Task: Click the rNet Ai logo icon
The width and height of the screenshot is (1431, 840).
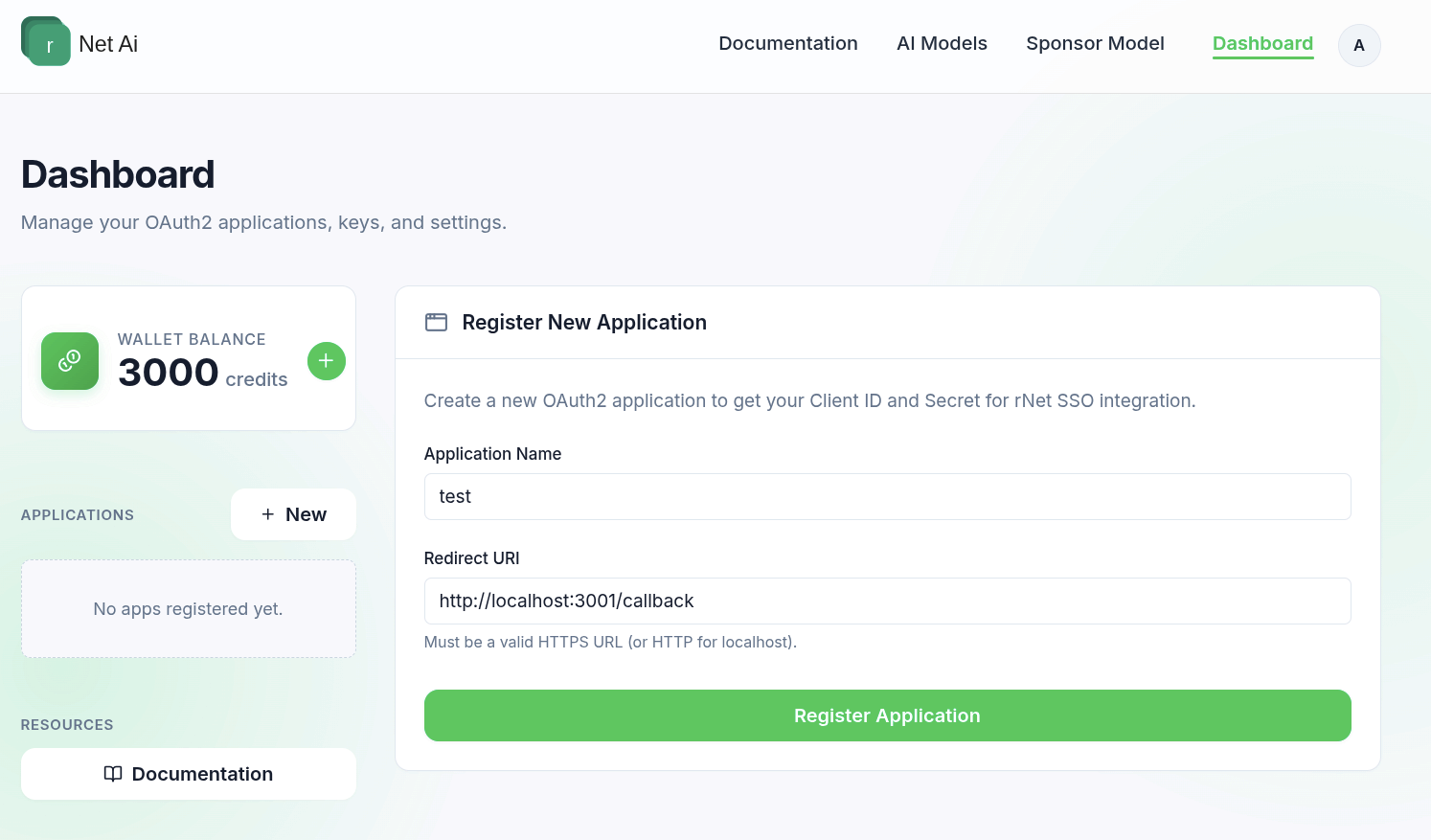Action: click(46, 41)
